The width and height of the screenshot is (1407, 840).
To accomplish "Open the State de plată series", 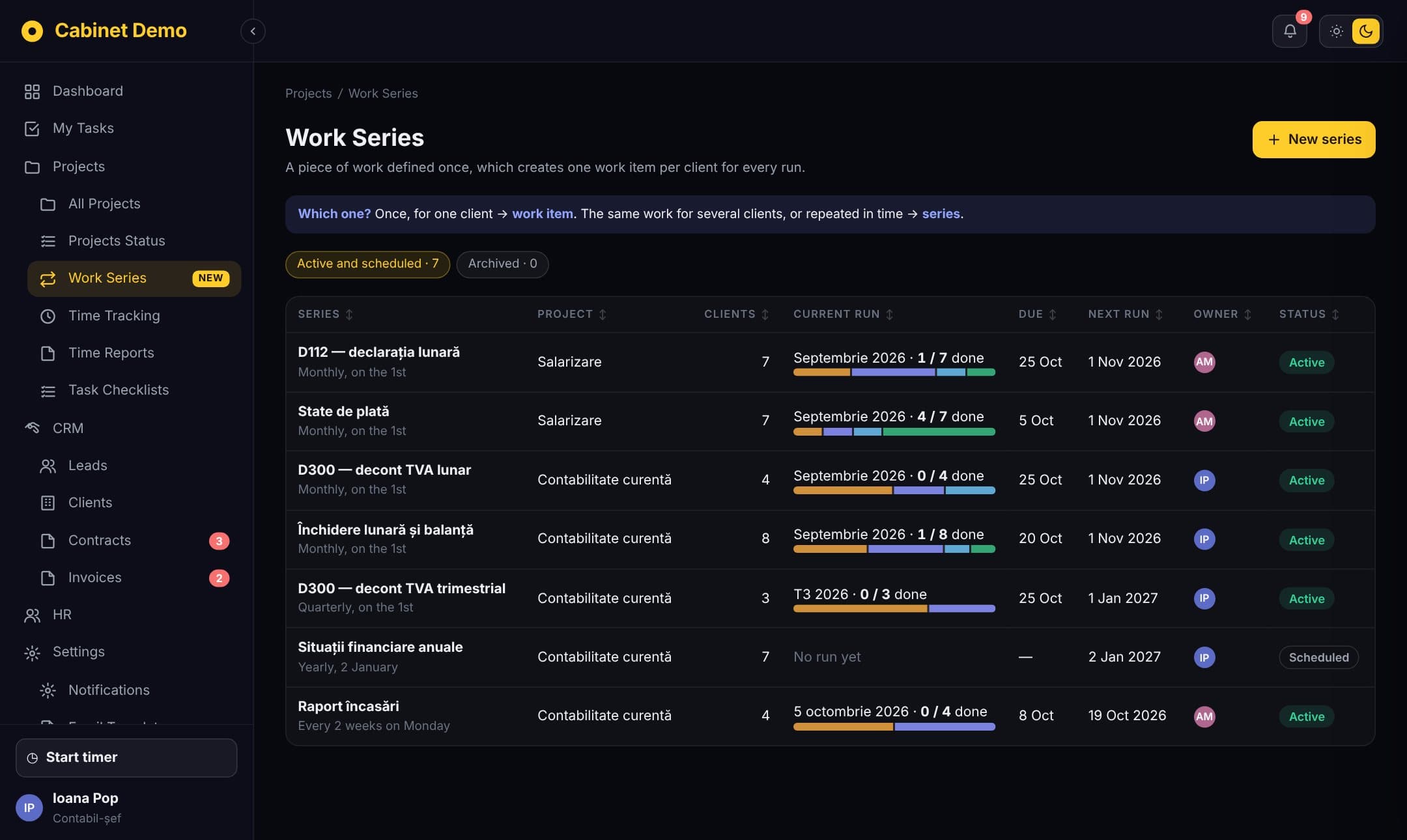I will [343, 412].
